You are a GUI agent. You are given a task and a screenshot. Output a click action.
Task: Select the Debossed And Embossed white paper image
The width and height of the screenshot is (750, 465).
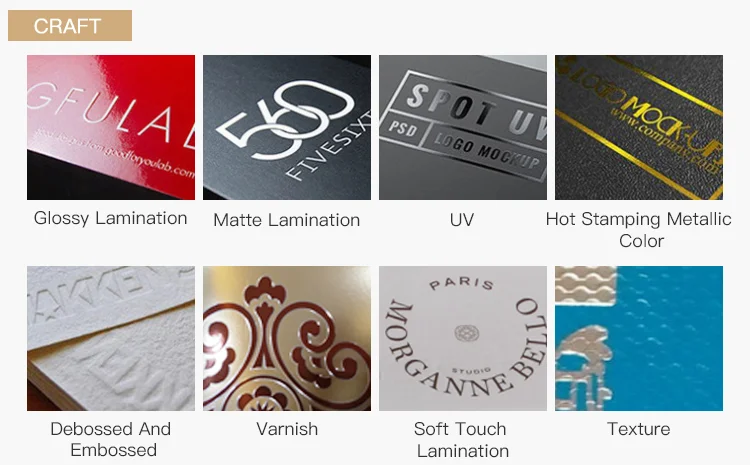click(x=111, y=338)
